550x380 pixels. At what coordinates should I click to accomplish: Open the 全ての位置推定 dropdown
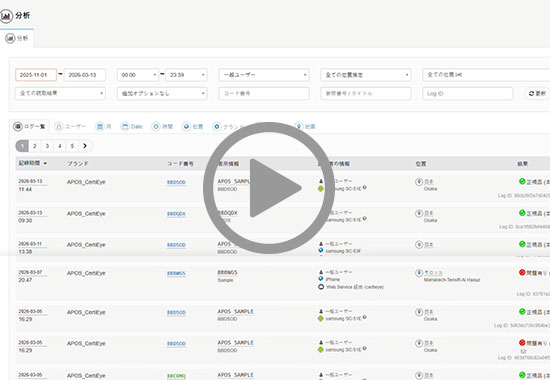[x=365, y=75]
